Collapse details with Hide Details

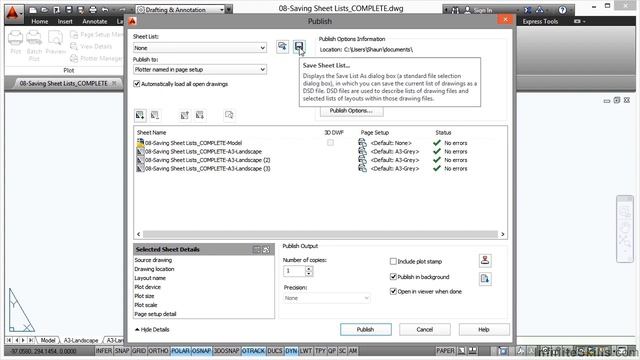point(152,329)
